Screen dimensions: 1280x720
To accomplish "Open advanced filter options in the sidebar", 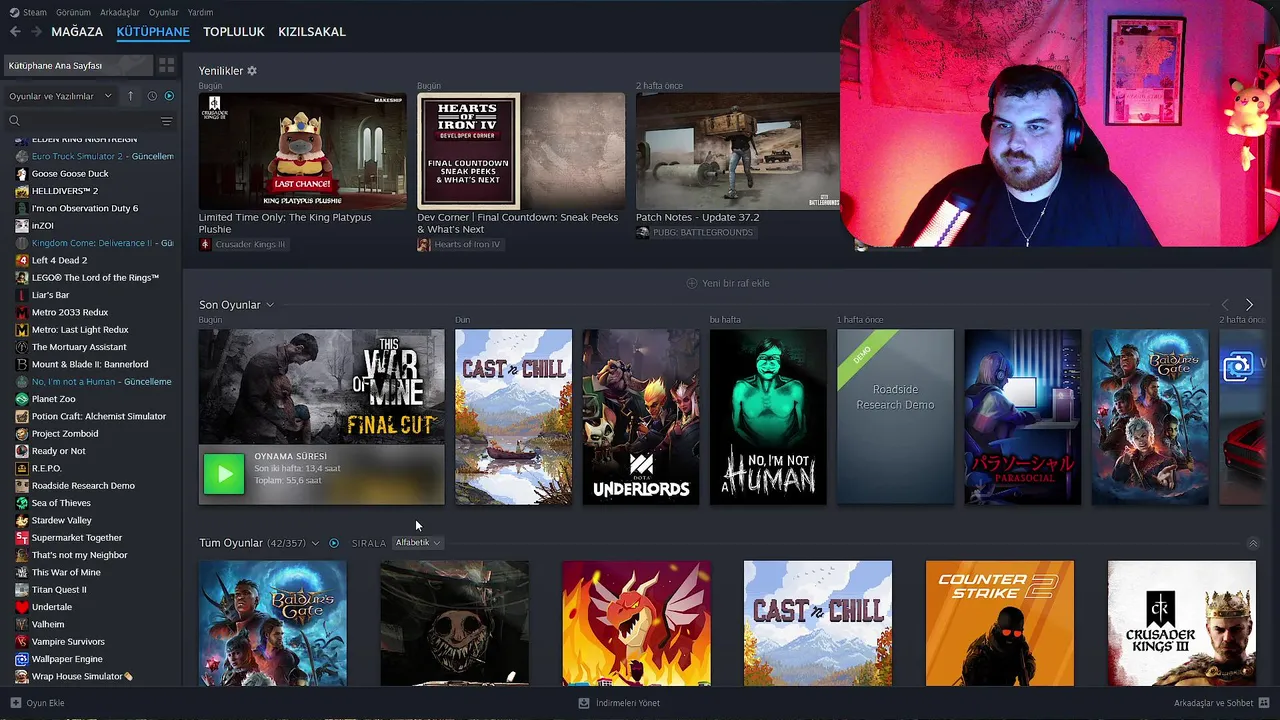I will pyautogui.click(x=167, y=121).
